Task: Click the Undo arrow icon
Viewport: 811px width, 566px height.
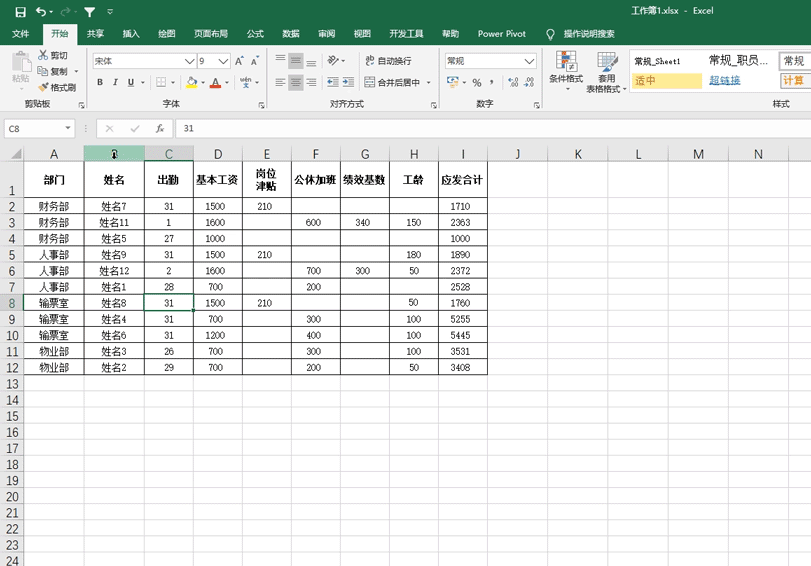Action: pyautogui.click(x=41, y=11)
